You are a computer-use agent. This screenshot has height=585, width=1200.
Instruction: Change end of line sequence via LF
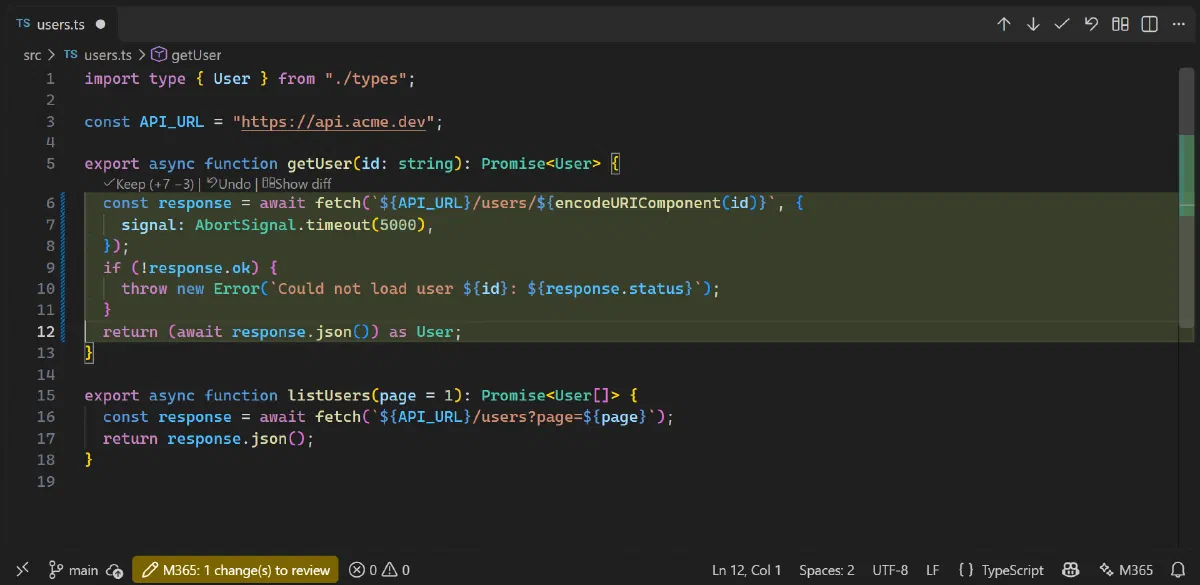(x=932, y=570)
